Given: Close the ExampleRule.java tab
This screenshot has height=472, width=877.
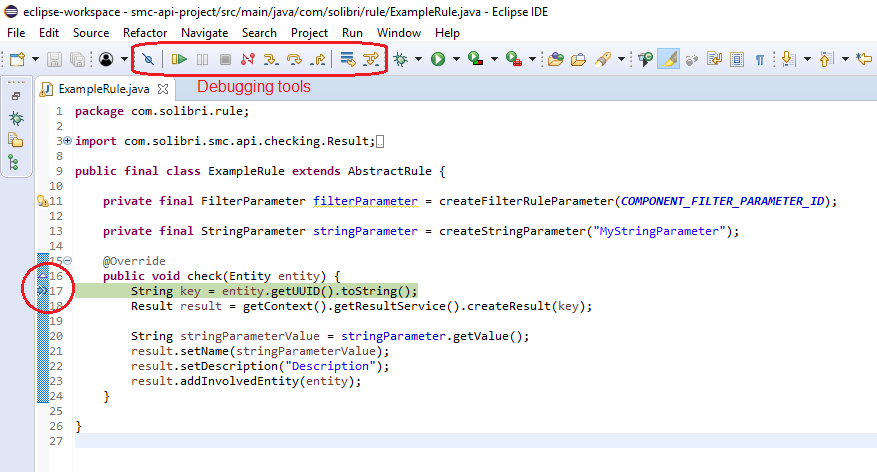Looking at the screenshot, I should [163, 90].
